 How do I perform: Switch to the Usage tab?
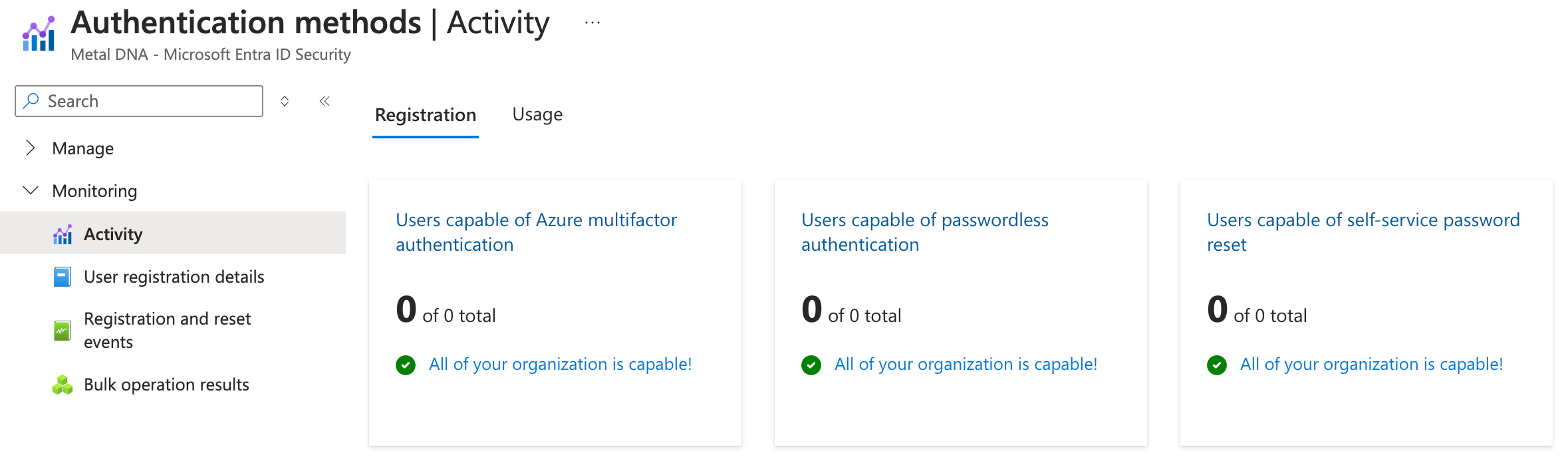click(x=537, y=115)
